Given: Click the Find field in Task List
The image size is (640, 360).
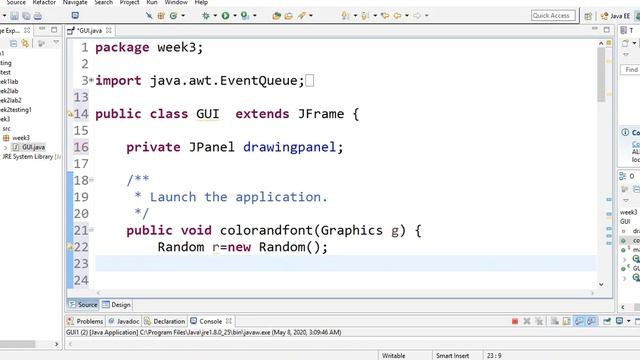Looking at the screenshot, I should [631, 70].
